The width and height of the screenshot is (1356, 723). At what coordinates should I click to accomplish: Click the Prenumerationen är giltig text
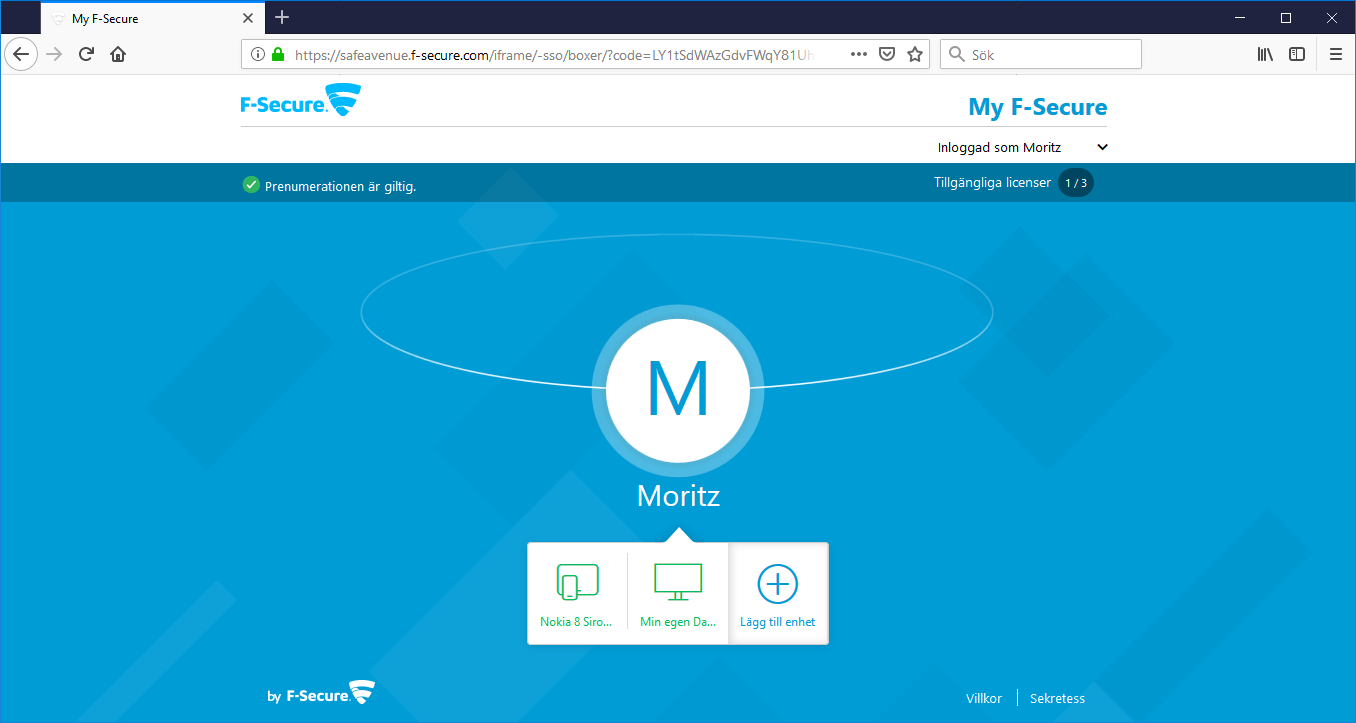[x=340, y=186]
